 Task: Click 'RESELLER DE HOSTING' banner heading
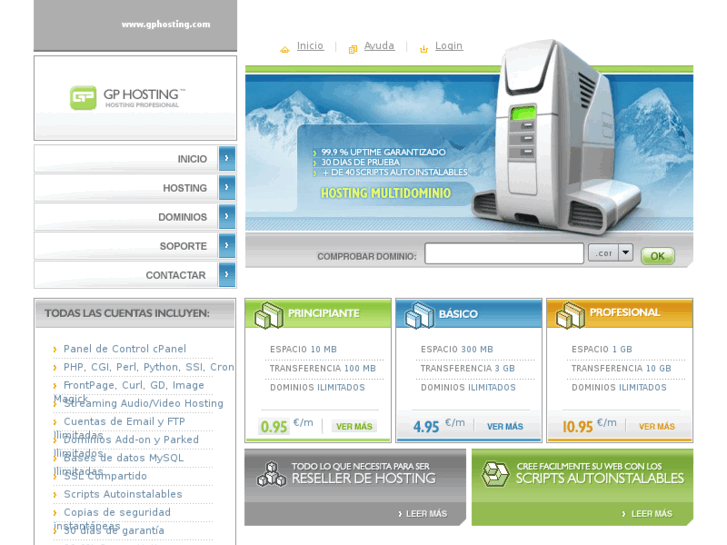pyautogui.click(x=364, y=479)
